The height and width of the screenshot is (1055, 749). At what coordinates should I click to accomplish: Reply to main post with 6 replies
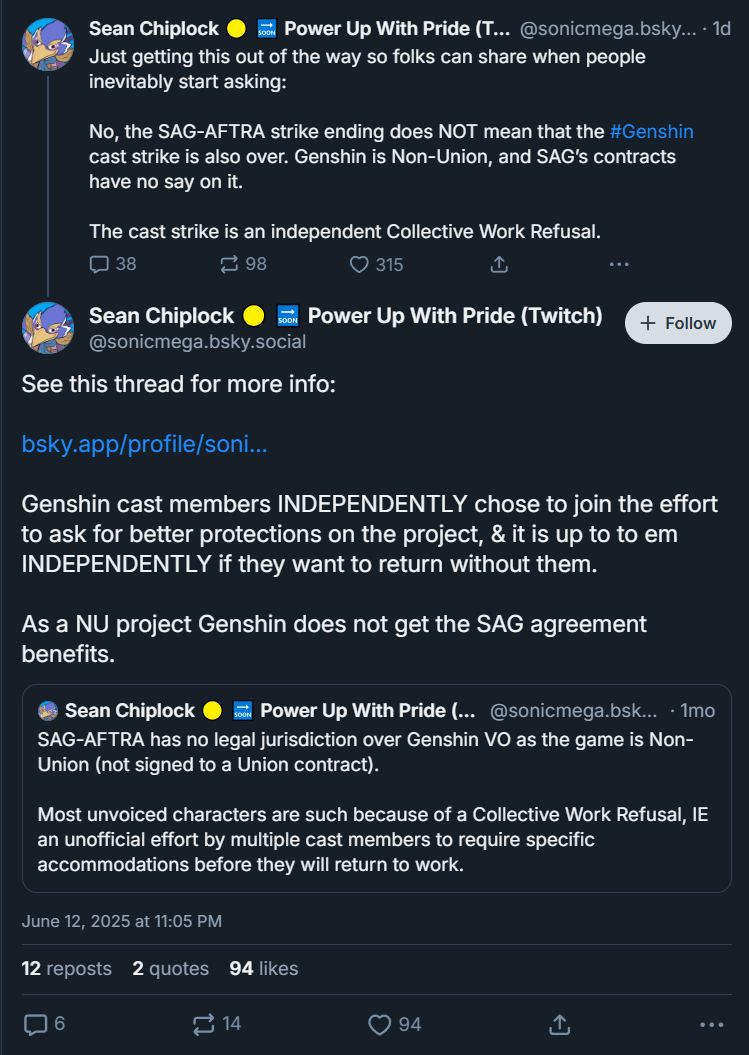(35, 1024)
